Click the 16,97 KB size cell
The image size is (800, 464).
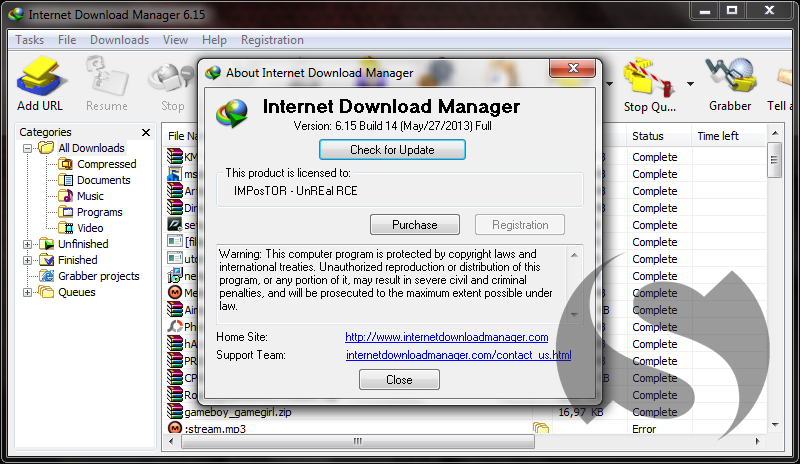click(x=581, y=412)
